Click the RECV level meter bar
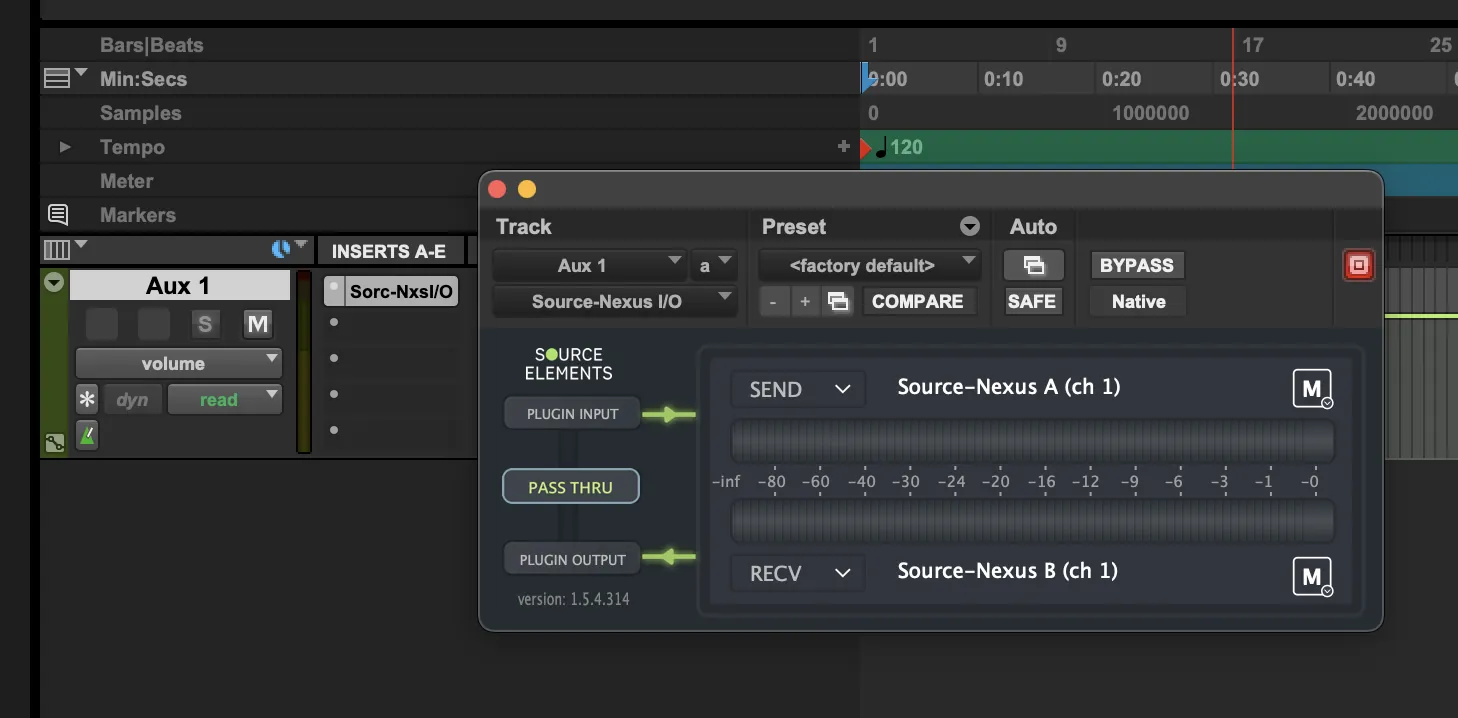Screen dimensions: 1458x718 tap(1032, 521)
